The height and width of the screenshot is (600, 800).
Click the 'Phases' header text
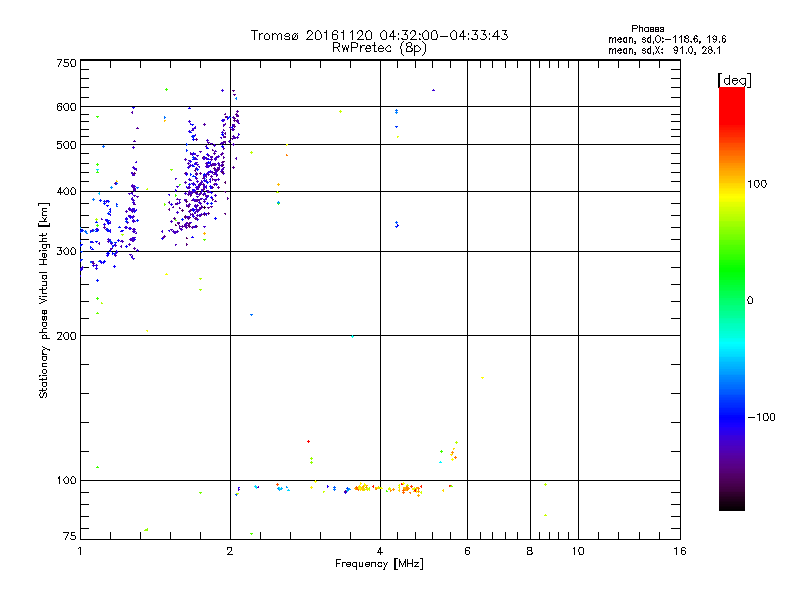coord(647,29)
